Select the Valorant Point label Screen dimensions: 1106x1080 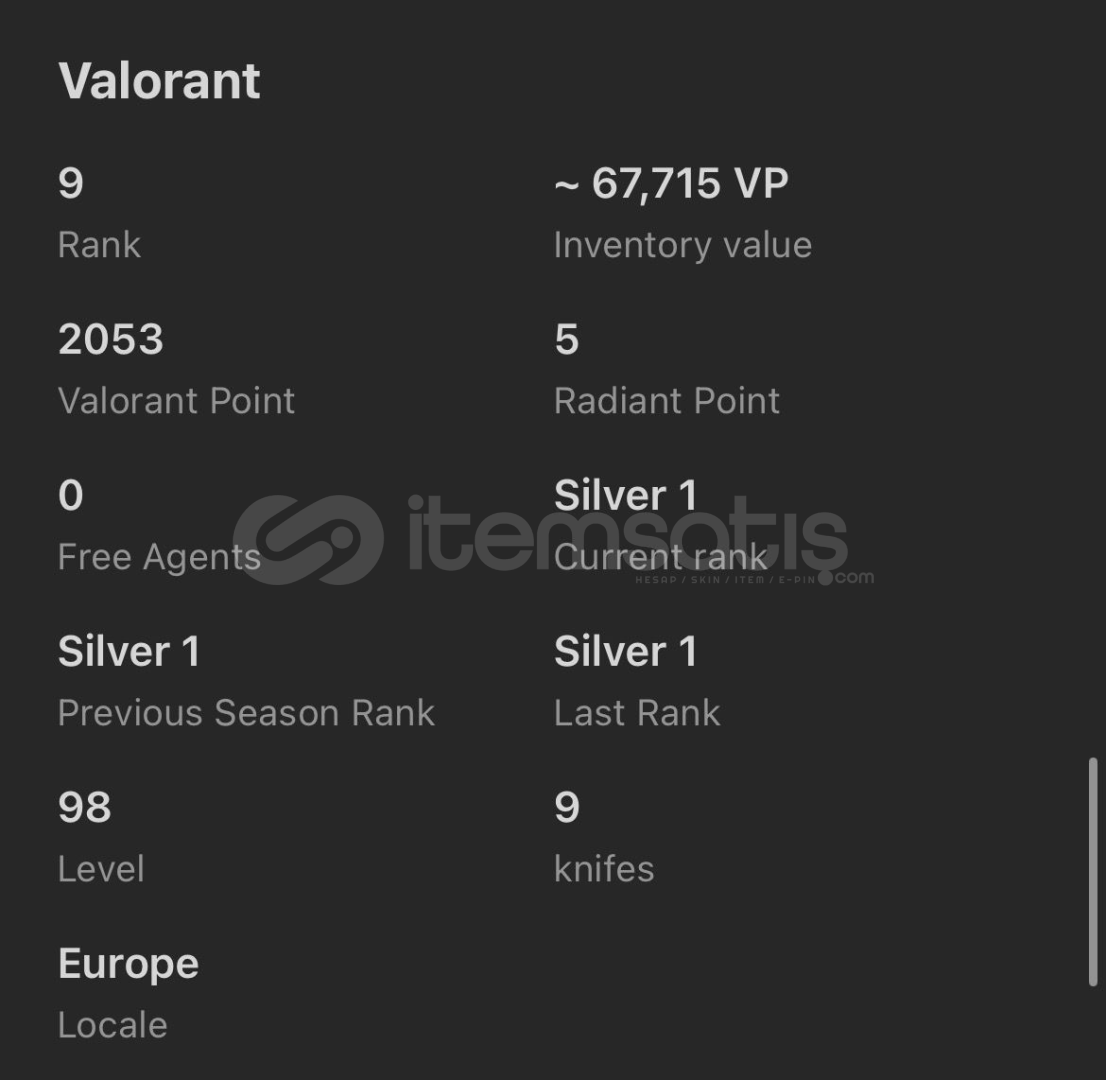tap(176, 401)
